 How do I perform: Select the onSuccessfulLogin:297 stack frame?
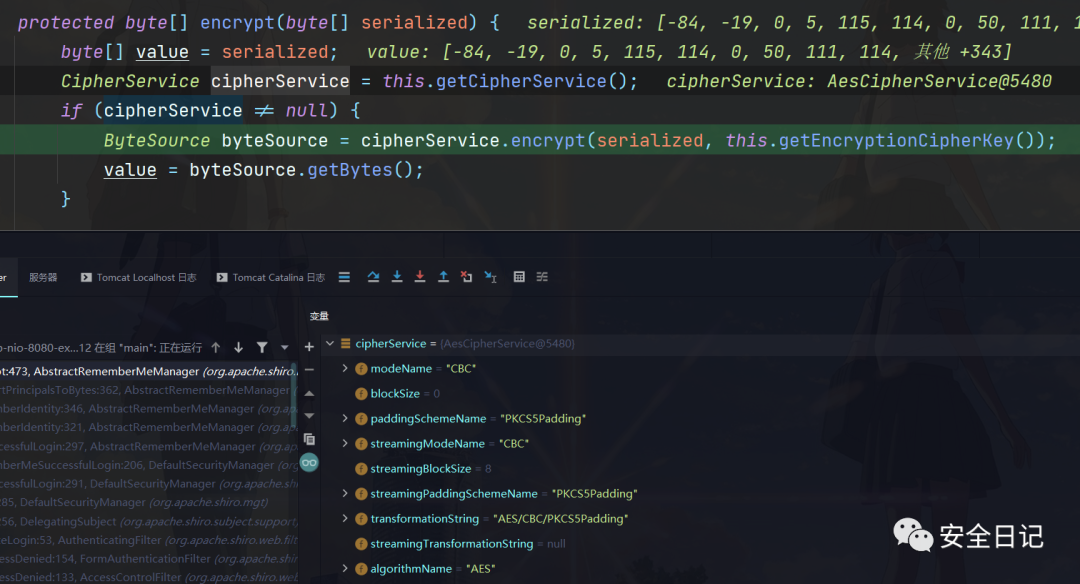(148, 446)
